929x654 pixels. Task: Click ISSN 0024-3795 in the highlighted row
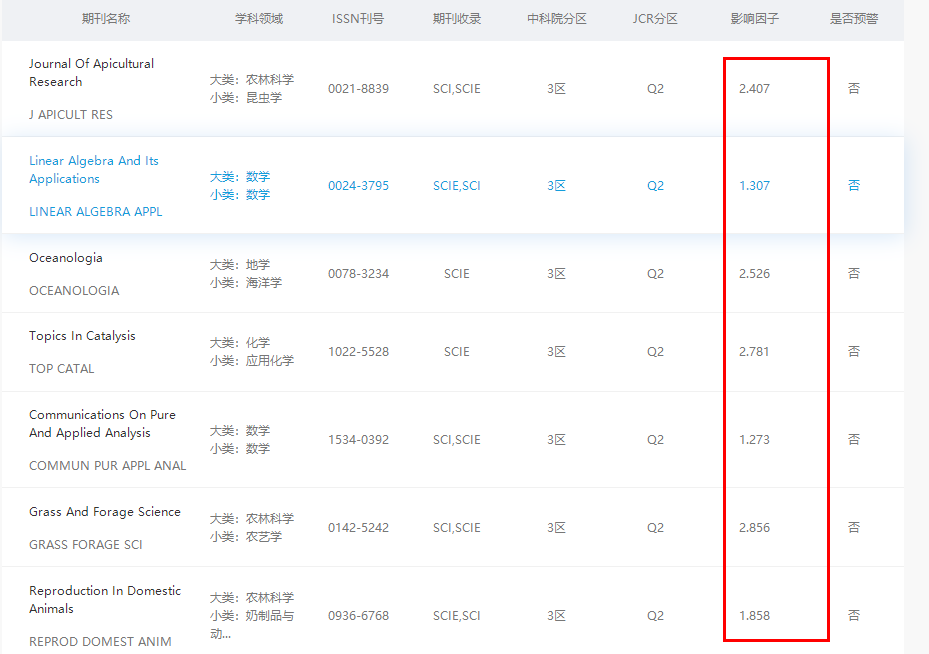[358, 186]
